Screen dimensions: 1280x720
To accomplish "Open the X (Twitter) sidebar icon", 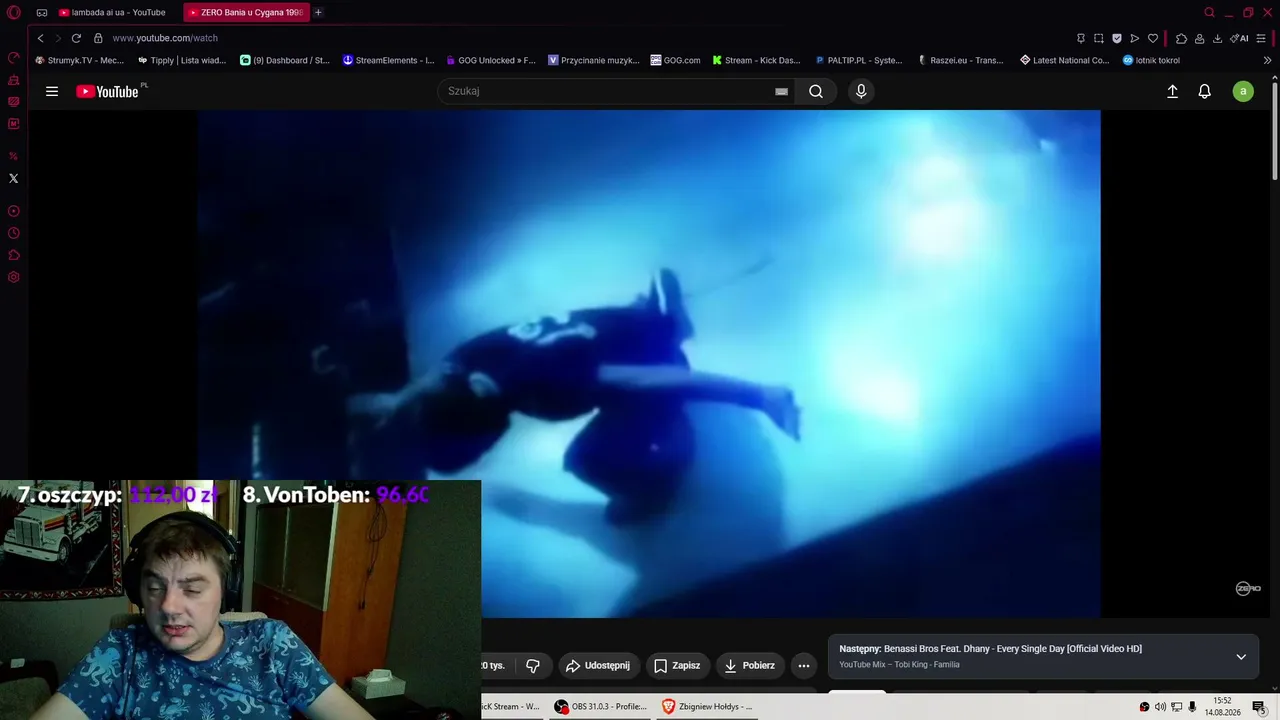I will click(x=14, y=179).
